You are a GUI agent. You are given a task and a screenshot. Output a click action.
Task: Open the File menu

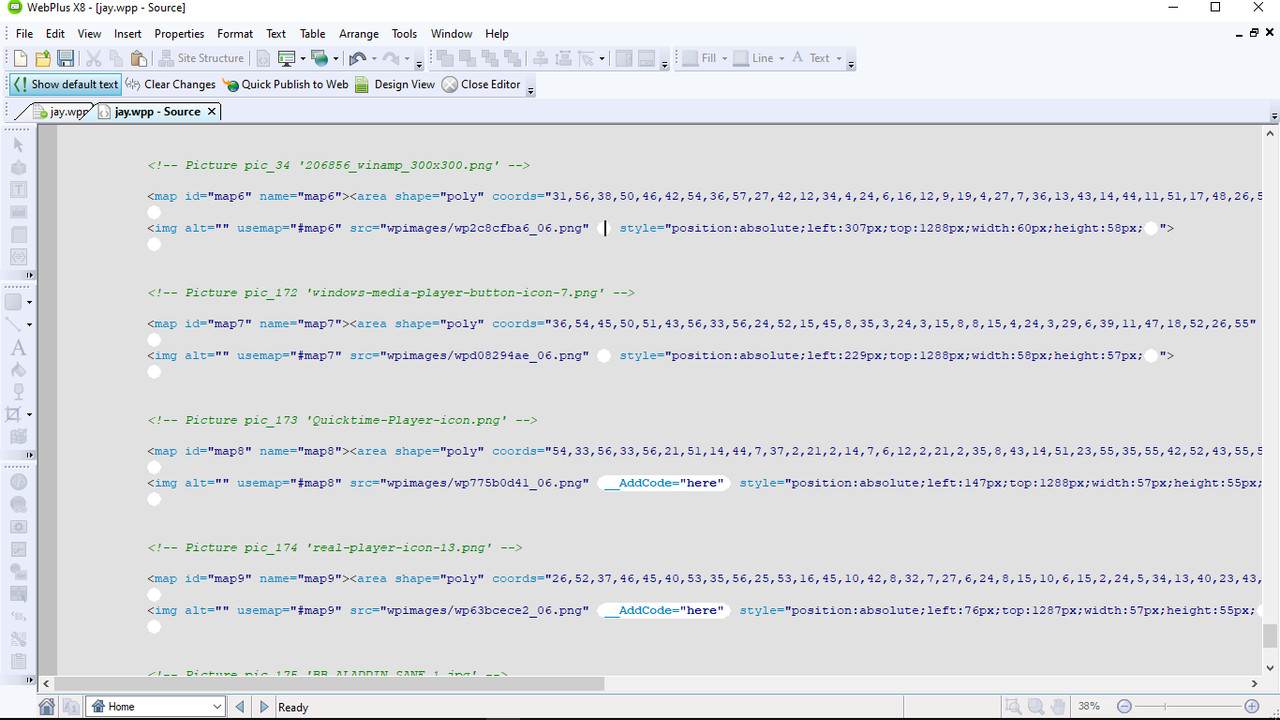coord(24,34)
